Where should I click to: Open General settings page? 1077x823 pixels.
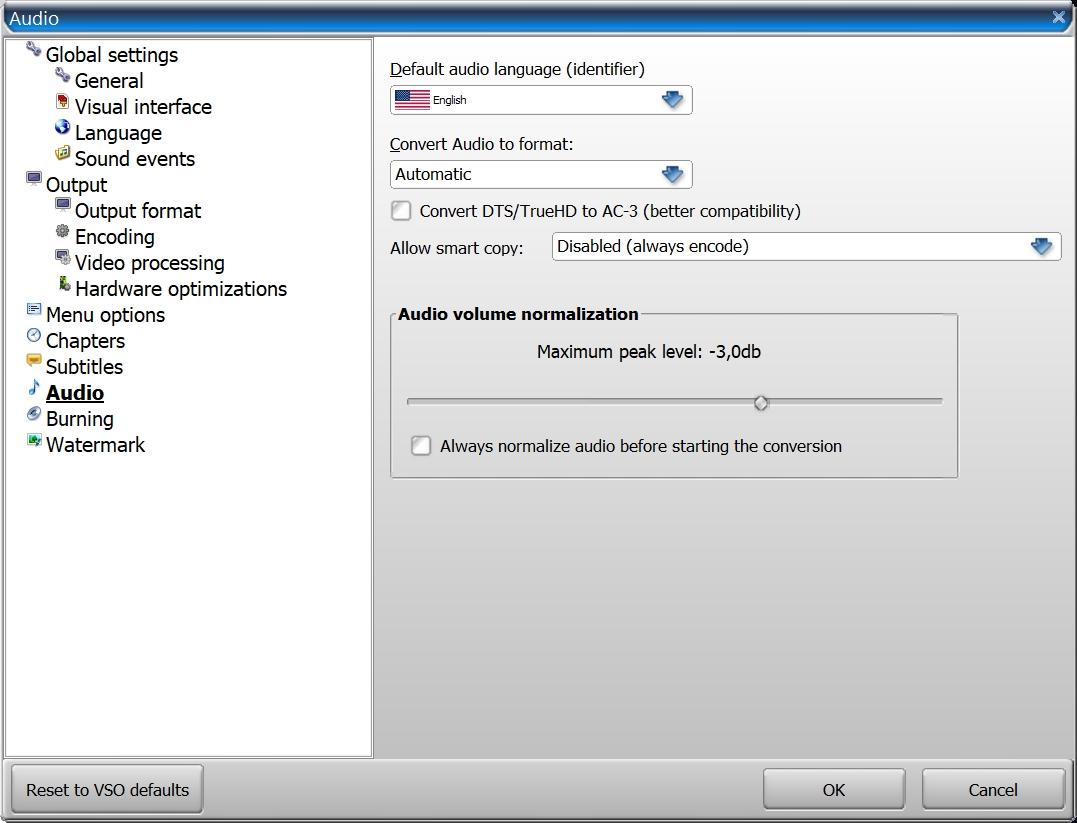click(109, 81)
